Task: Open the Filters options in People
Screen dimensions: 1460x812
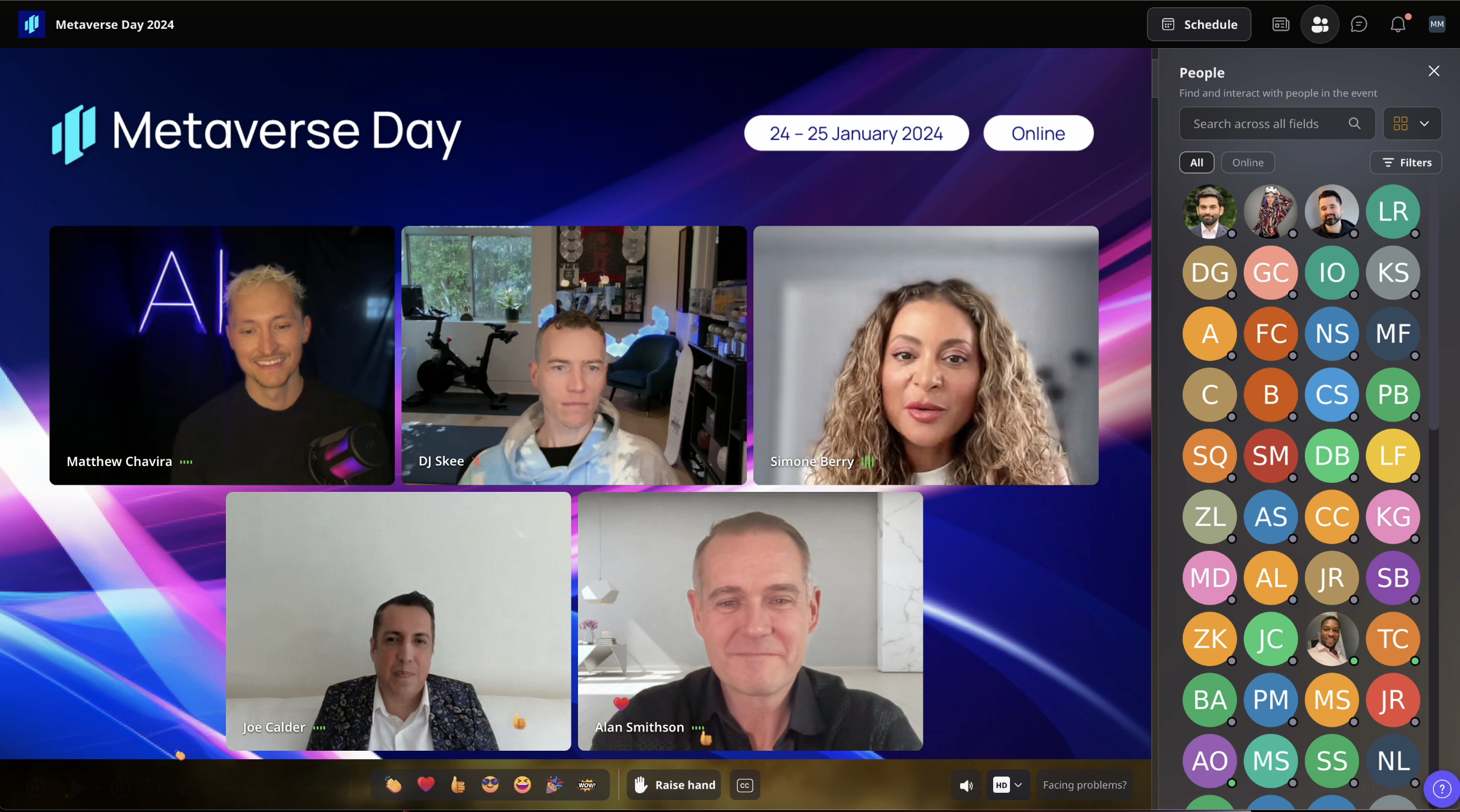Action: (1405, 163)
